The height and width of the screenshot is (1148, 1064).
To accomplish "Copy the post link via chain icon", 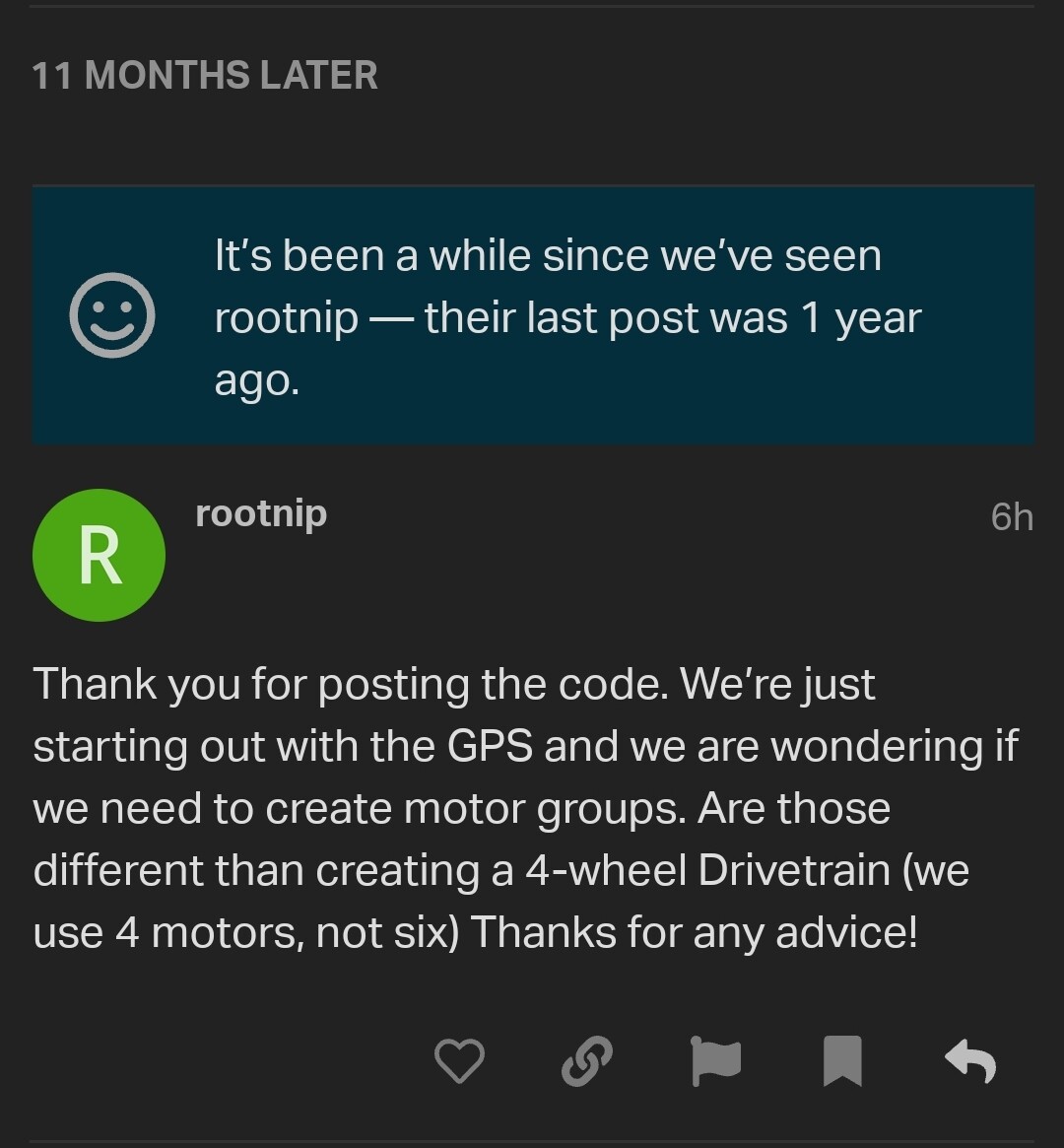I will 587,1060.
